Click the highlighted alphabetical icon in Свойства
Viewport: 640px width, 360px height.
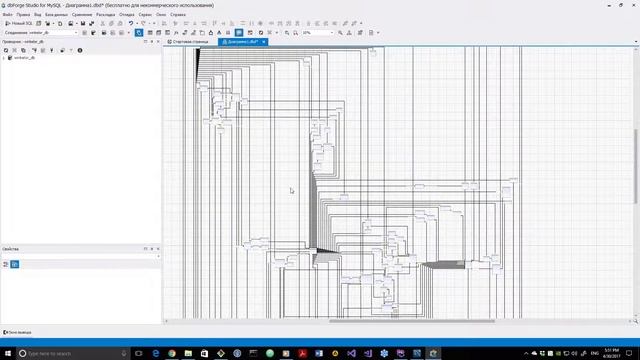click(x=15, y=264)
